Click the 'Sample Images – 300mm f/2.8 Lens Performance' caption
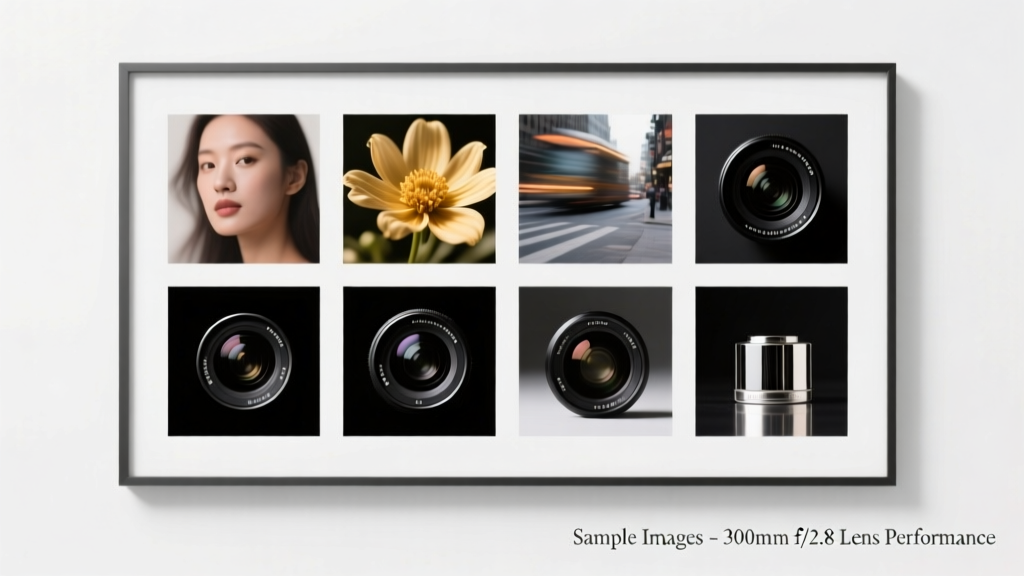Viewport: 1024px width, 576px height. 784,537
